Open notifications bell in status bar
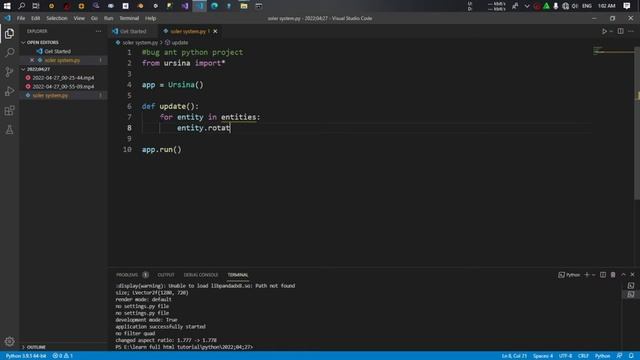Viewport: 640px width, 360px height. [x=631, y=356]
